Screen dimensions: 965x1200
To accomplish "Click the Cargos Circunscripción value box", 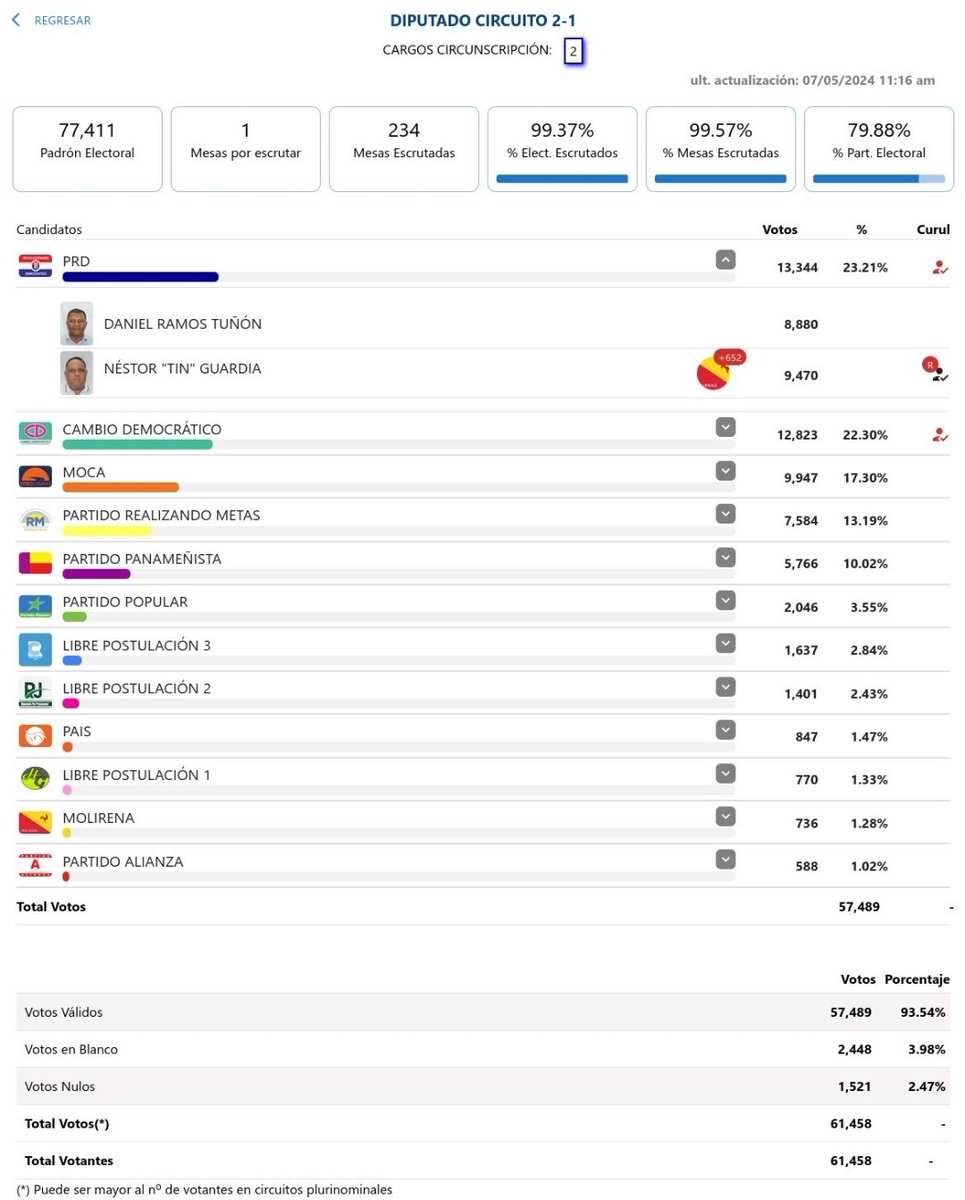I will 573,51.
